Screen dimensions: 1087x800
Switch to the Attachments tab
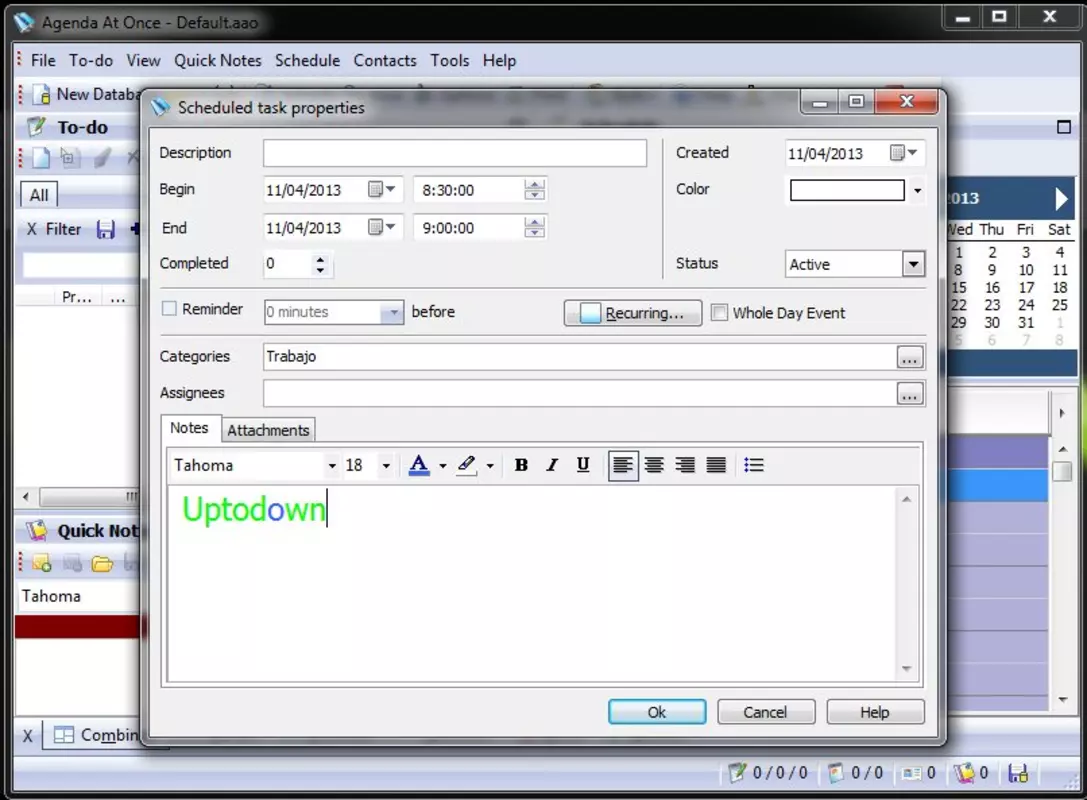click(x=268, y=431)
